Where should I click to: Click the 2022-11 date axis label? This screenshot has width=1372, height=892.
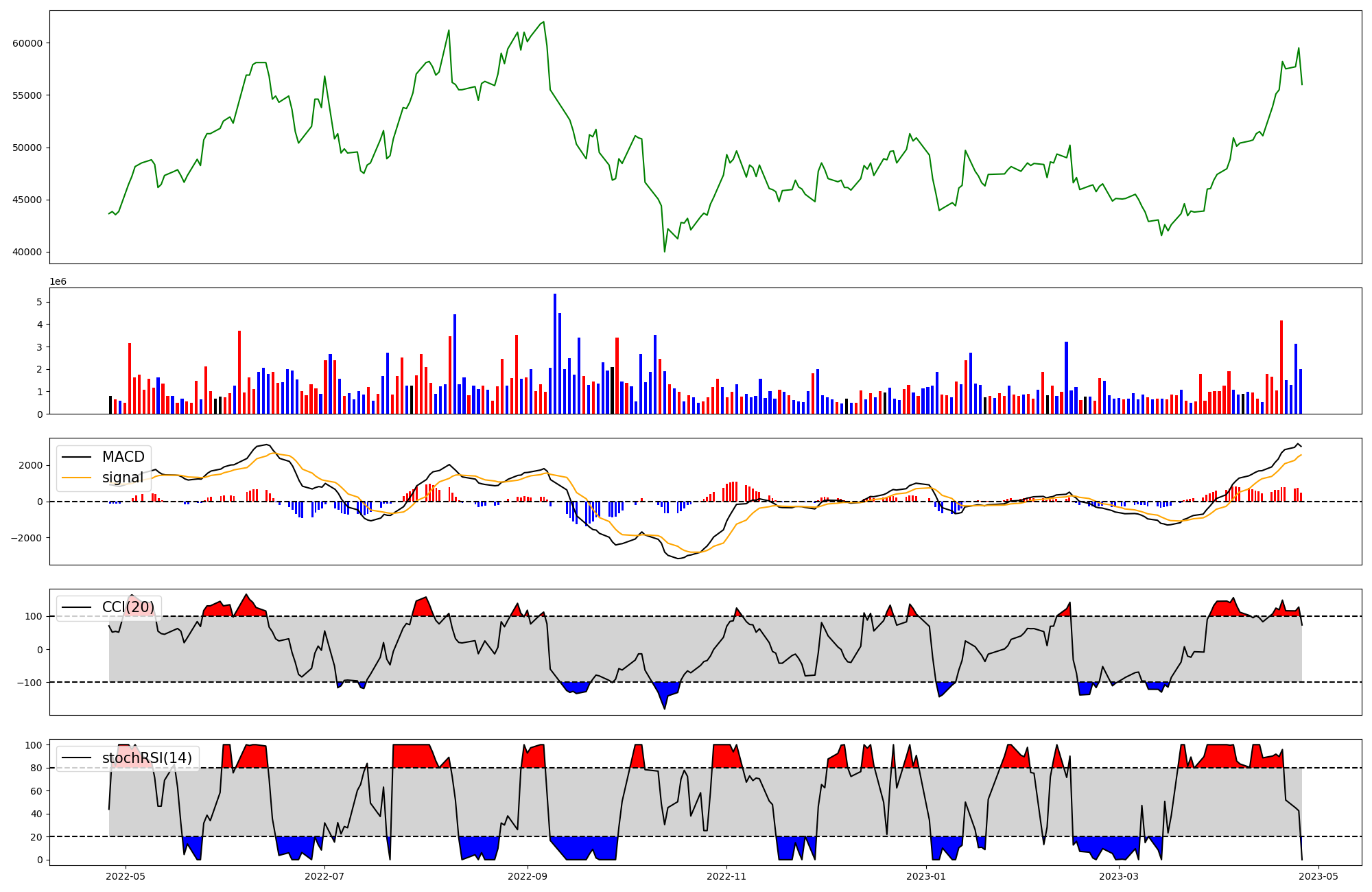point(726,876)
